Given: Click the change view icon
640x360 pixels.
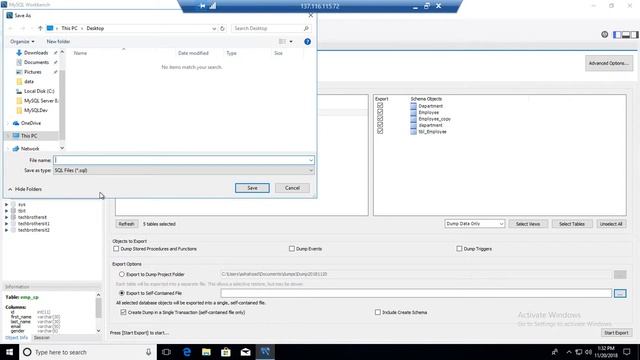Looking at the screenshot, I should coord(282,42).
